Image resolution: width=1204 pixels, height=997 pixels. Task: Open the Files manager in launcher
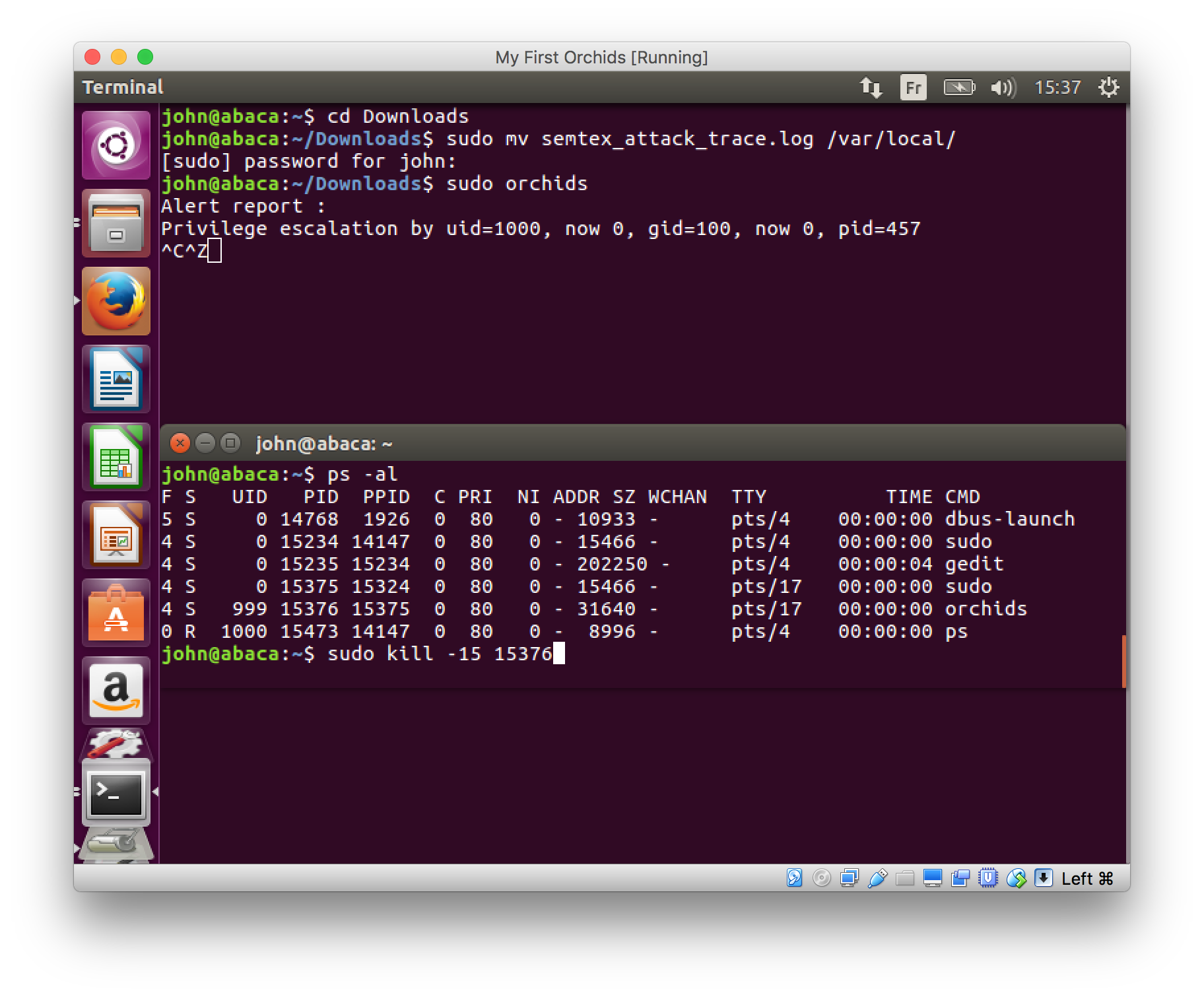116,223
